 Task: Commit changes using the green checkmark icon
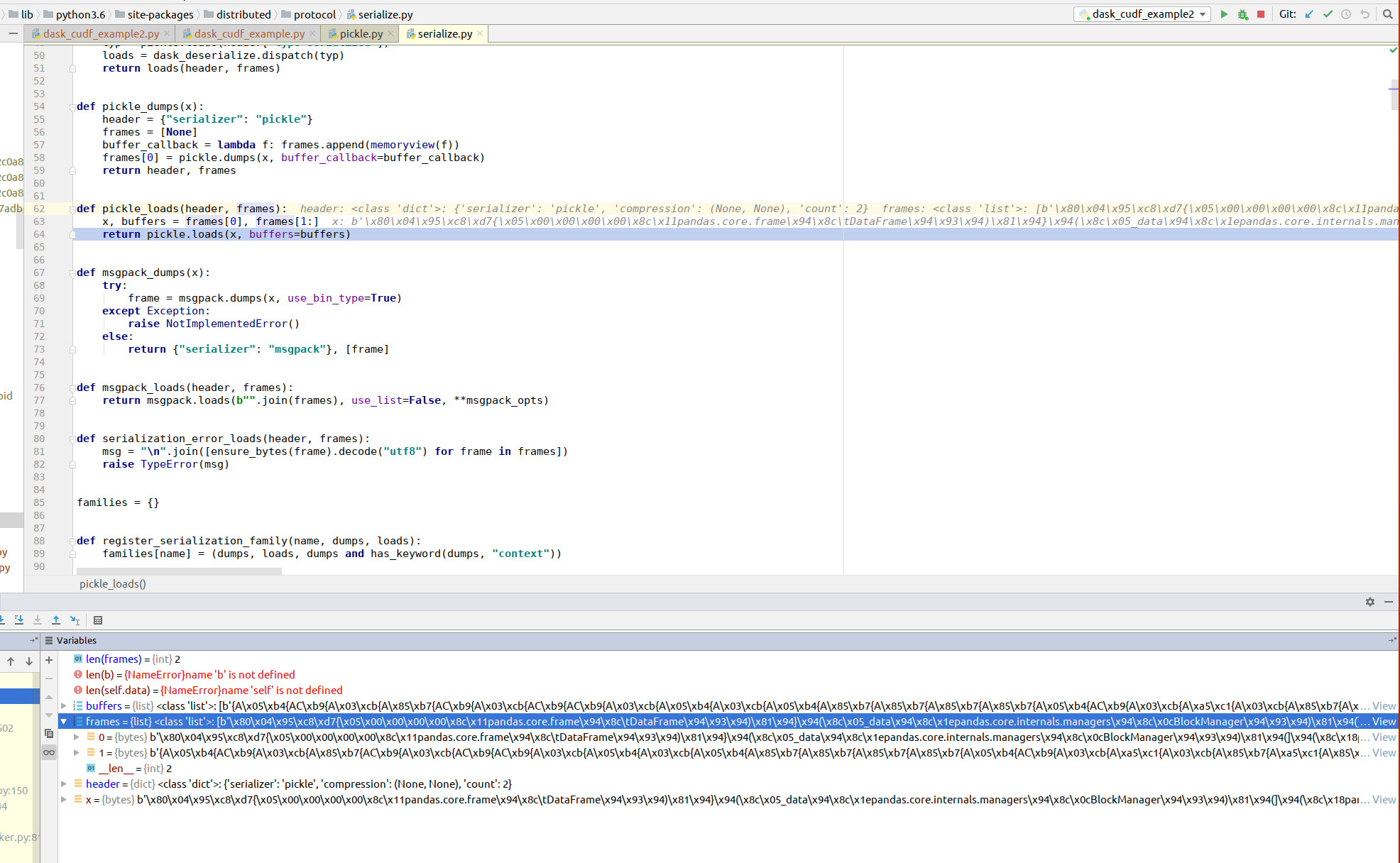[1328, 14]
